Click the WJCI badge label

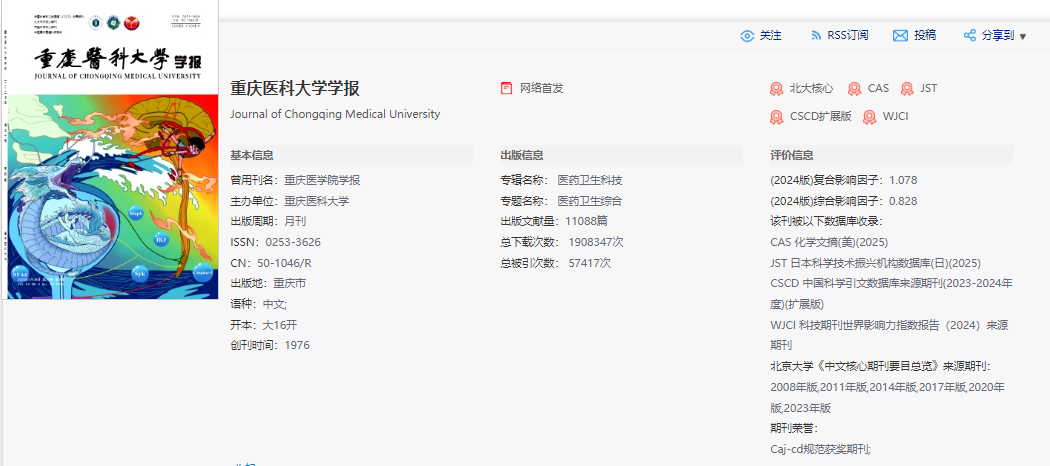point(895,116)
